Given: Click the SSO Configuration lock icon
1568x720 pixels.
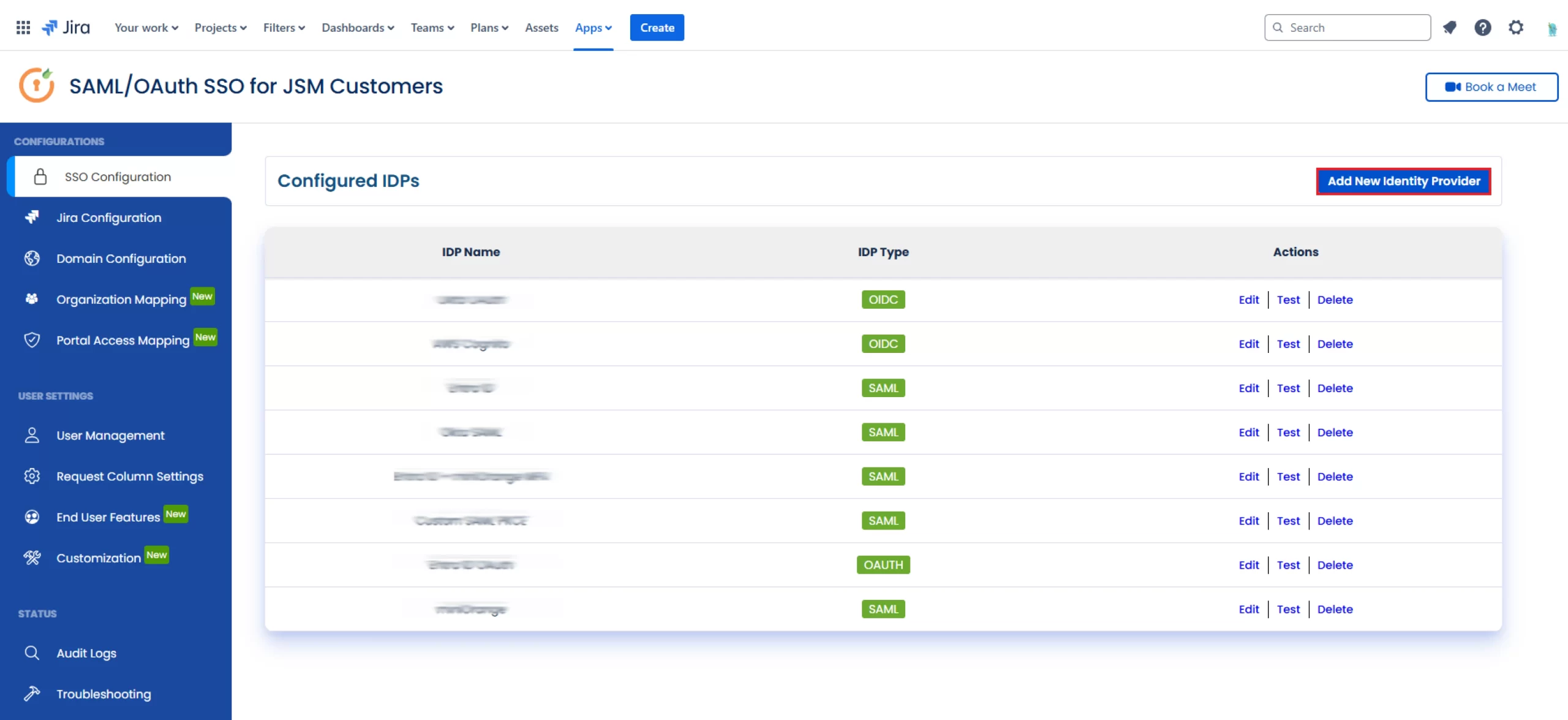Looking at the screenshot, I should click(40, 176).
